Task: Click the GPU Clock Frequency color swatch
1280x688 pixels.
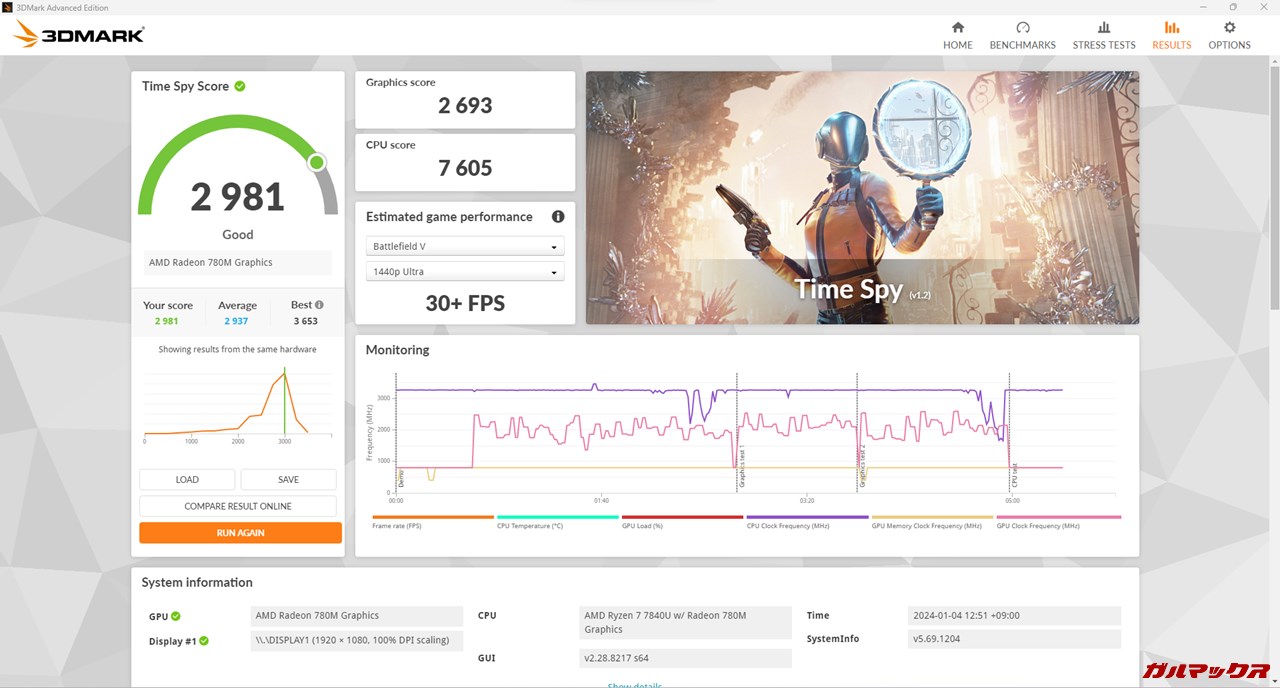Action: (1058, 517)
